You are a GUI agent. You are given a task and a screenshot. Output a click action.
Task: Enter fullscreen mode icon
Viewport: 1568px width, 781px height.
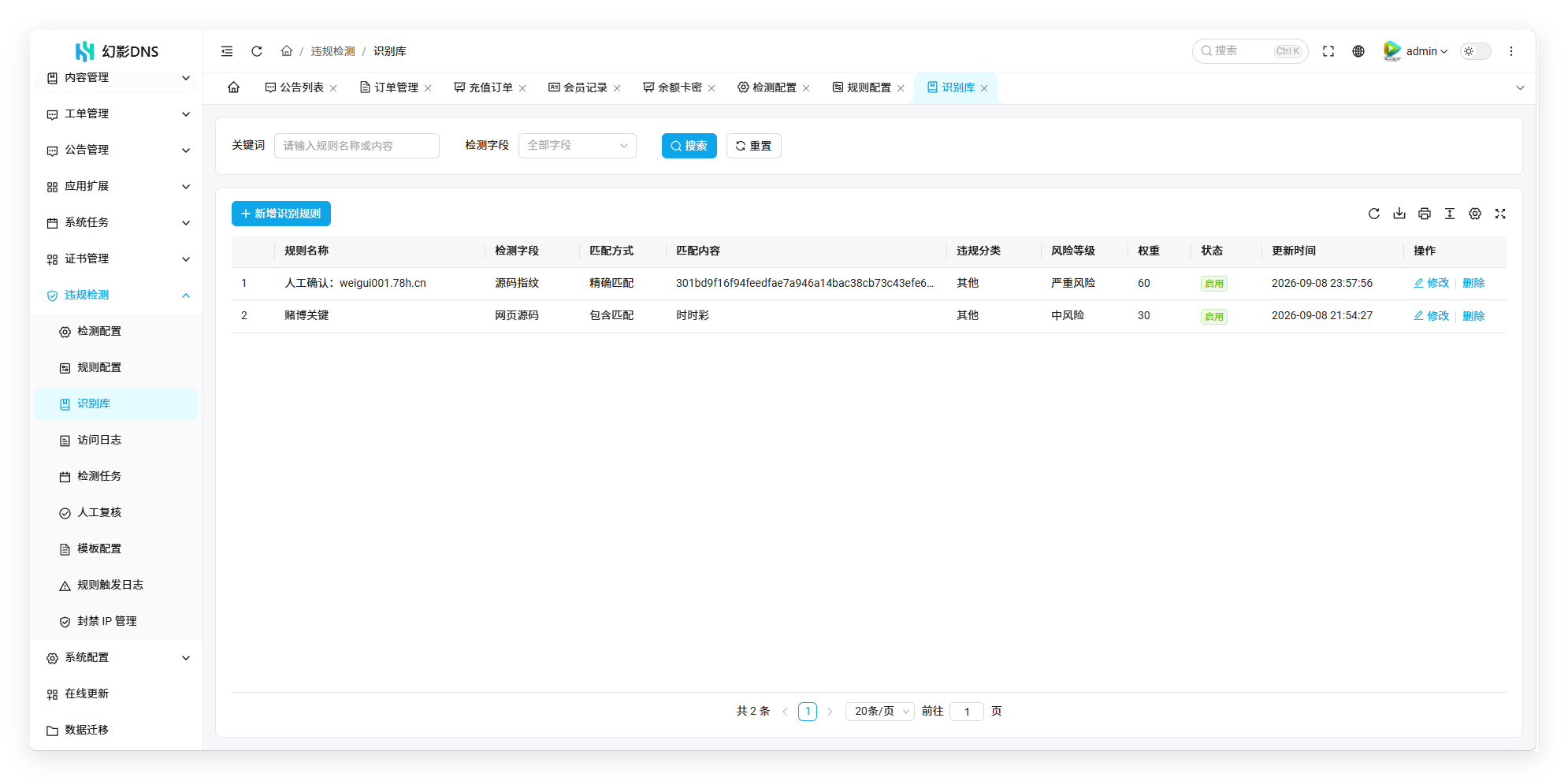coord(1328,51)
